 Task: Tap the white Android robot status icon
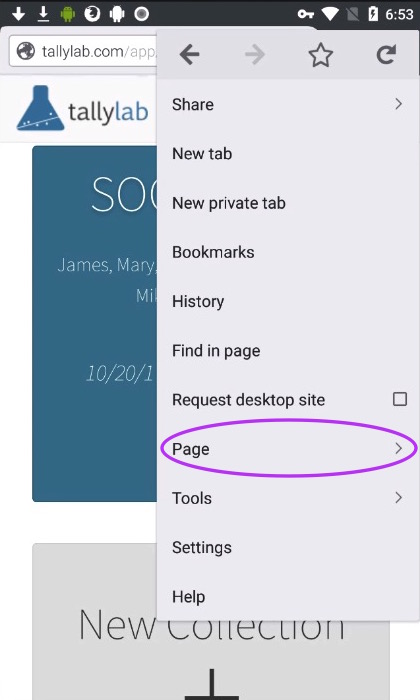pyautogui.click(x=117, y=14)
